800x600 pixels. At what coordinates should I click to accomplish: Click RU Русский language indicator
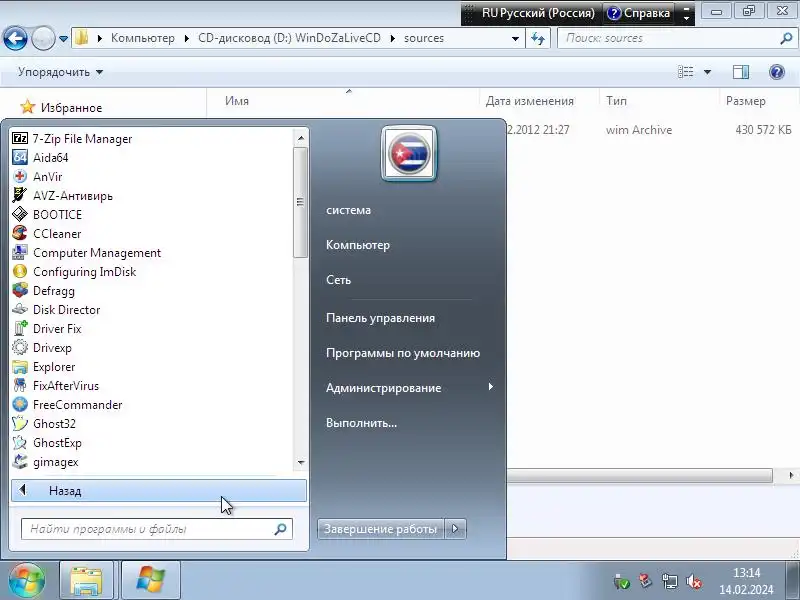[x=538, y=13]
